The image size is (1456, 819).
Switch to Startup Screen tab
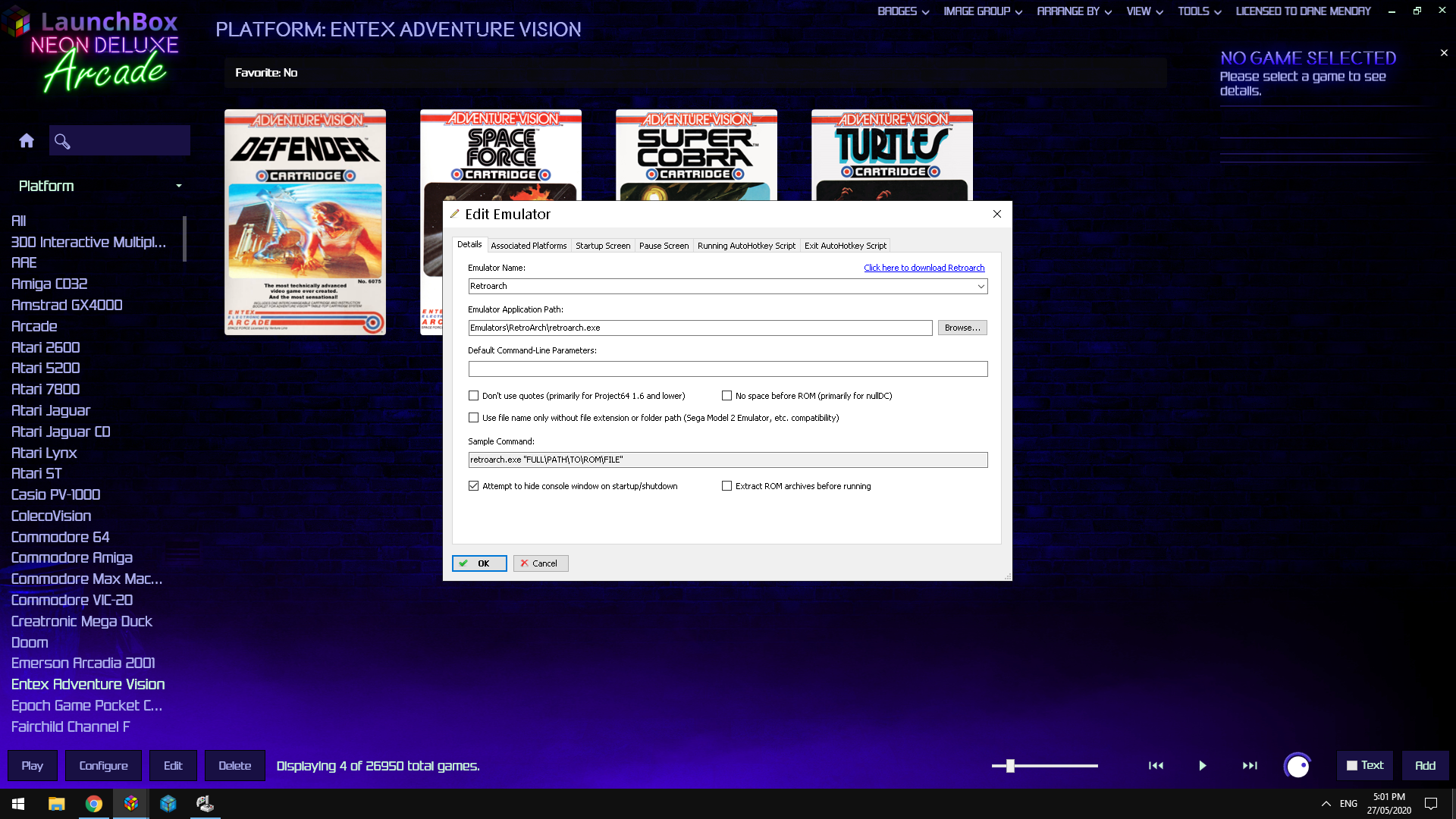pyautogui.click(x=603, y=246)
